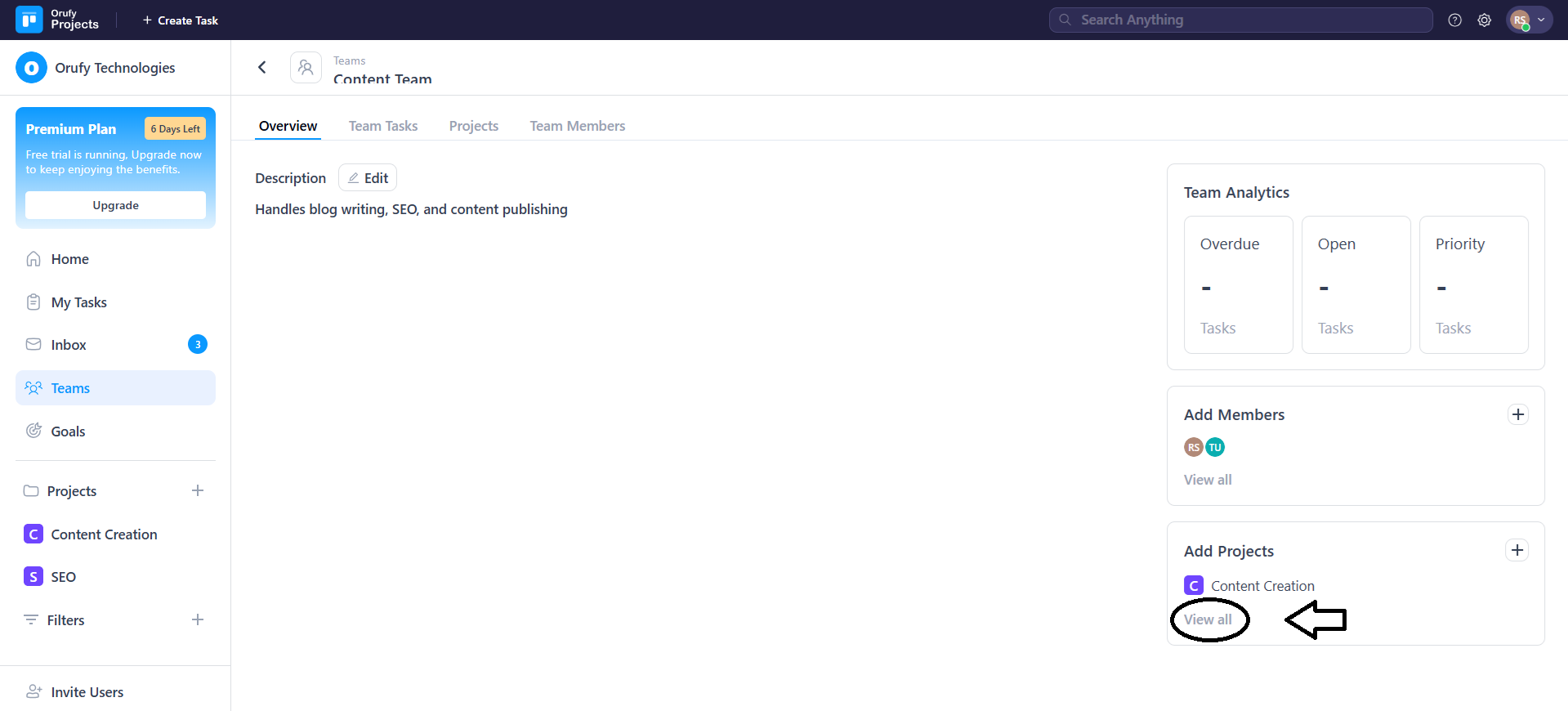
Task: Add a new project from sidebar plus
Action: pyautogui.click(x=198, y=490)
